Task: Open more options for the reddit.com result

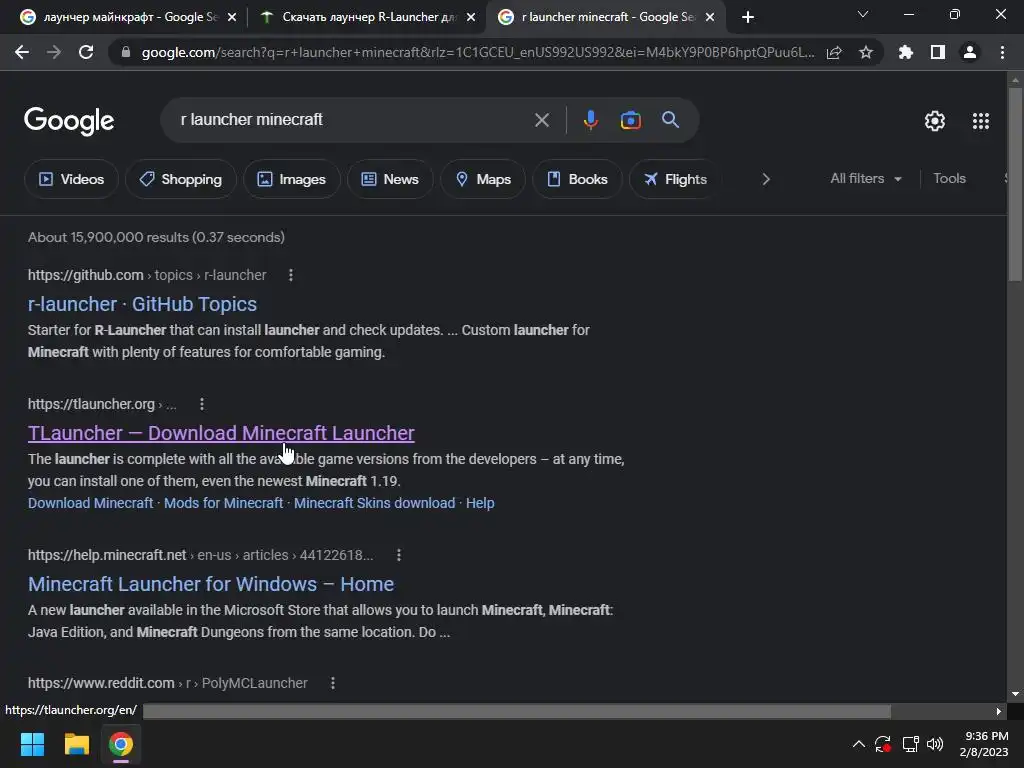Action: click(333, 683)
